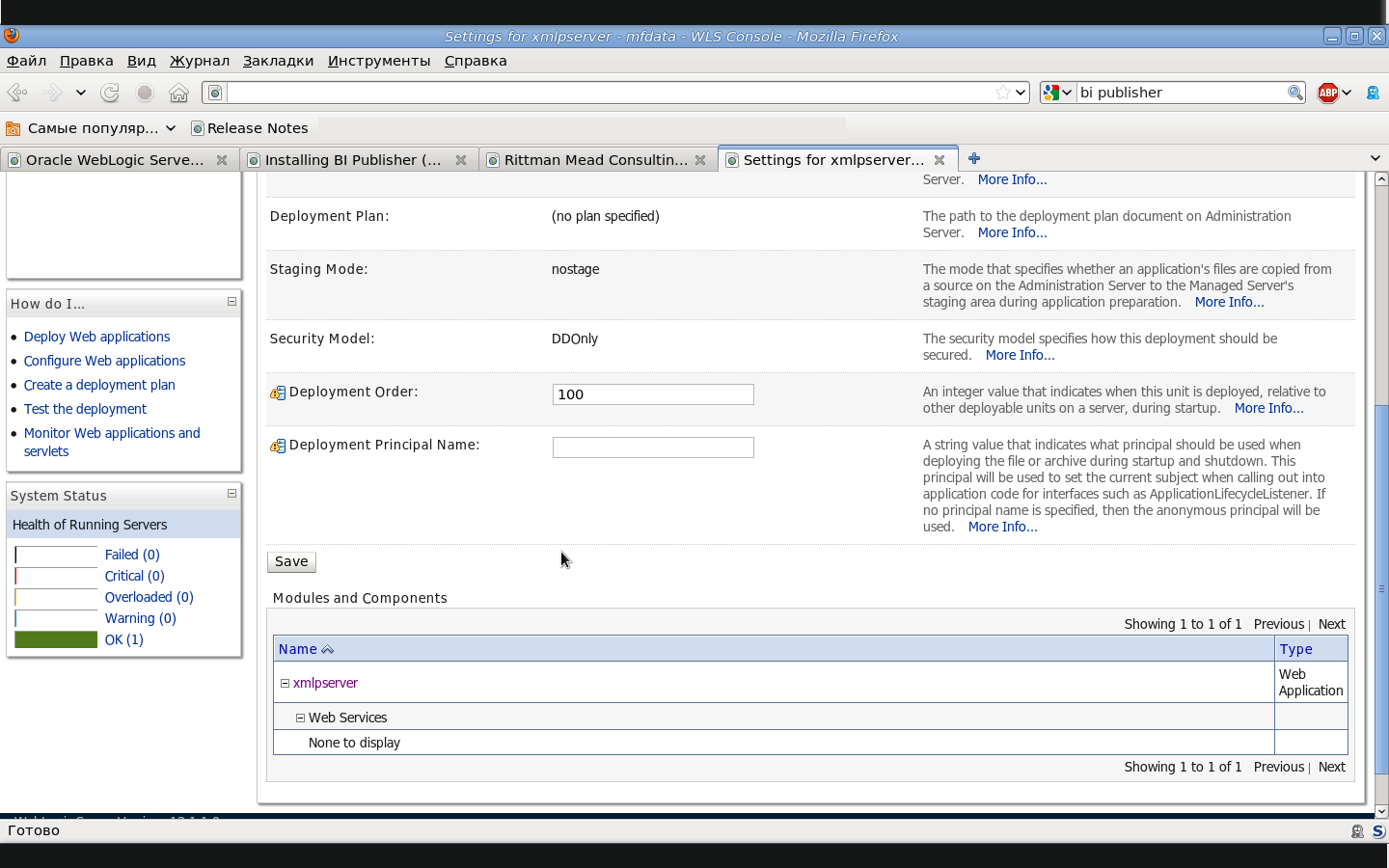
Task: Open the Create a deployment plan link
Action: (x=99, y=385)
